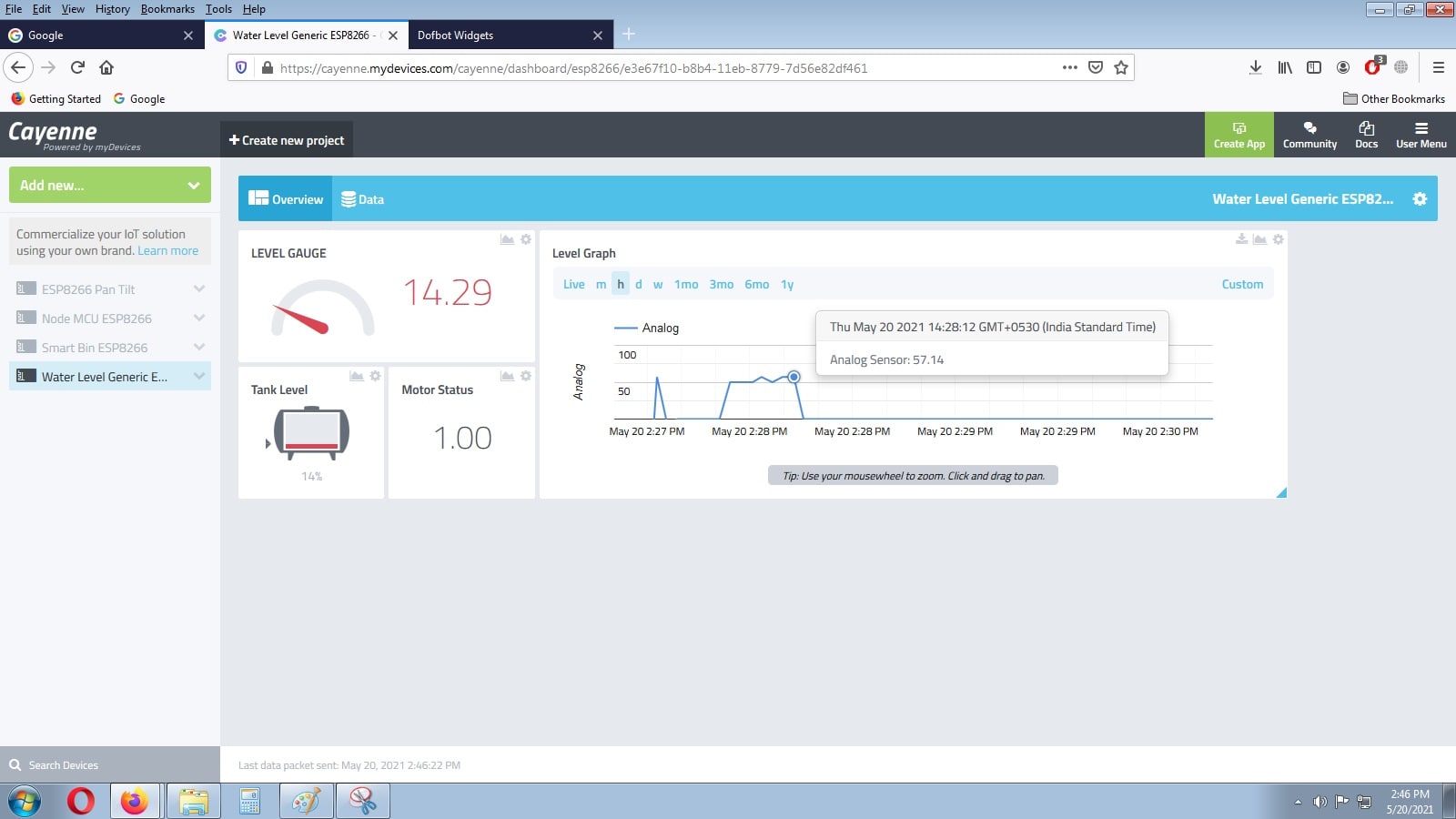The width and height of the screenshot is (1456, 819).
Task: Open the Cayenne Community page
Action: (x=1309, y=135)
